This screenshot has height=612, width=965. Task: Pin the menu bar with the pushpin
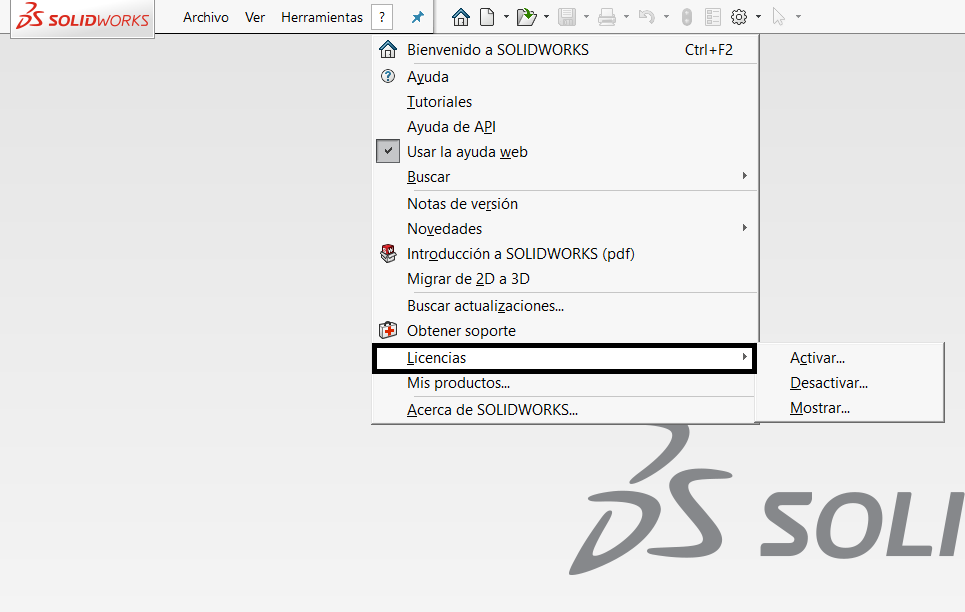(418, 17)
